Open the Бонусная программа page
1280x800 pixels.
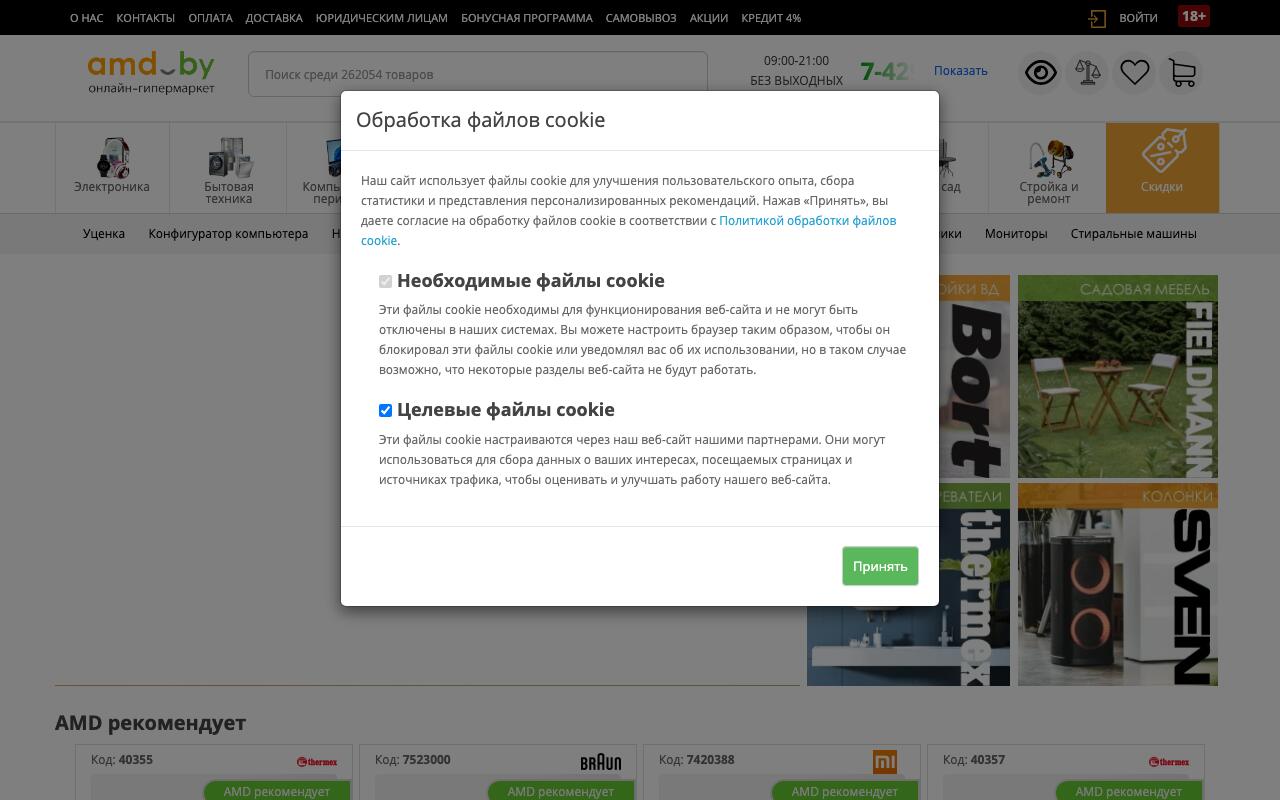tap(527, 18)
